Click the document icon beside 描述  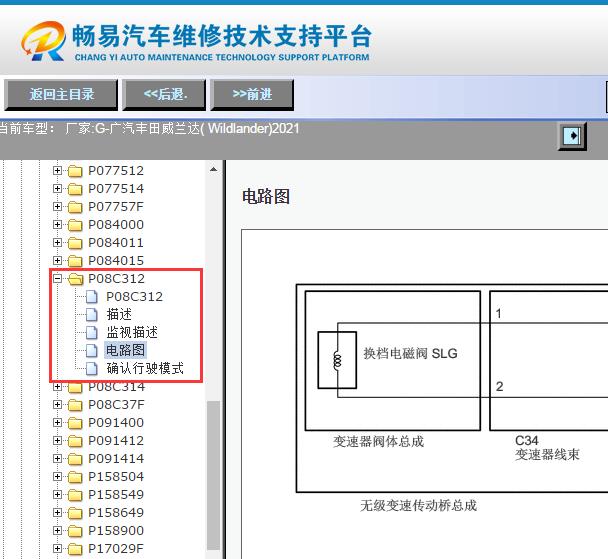(92, 314)
